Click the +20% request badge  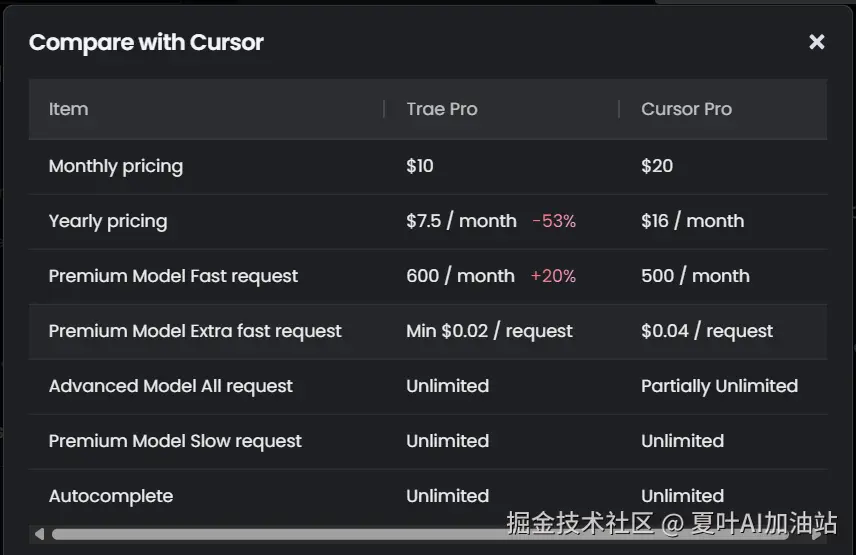coord(553,276)
